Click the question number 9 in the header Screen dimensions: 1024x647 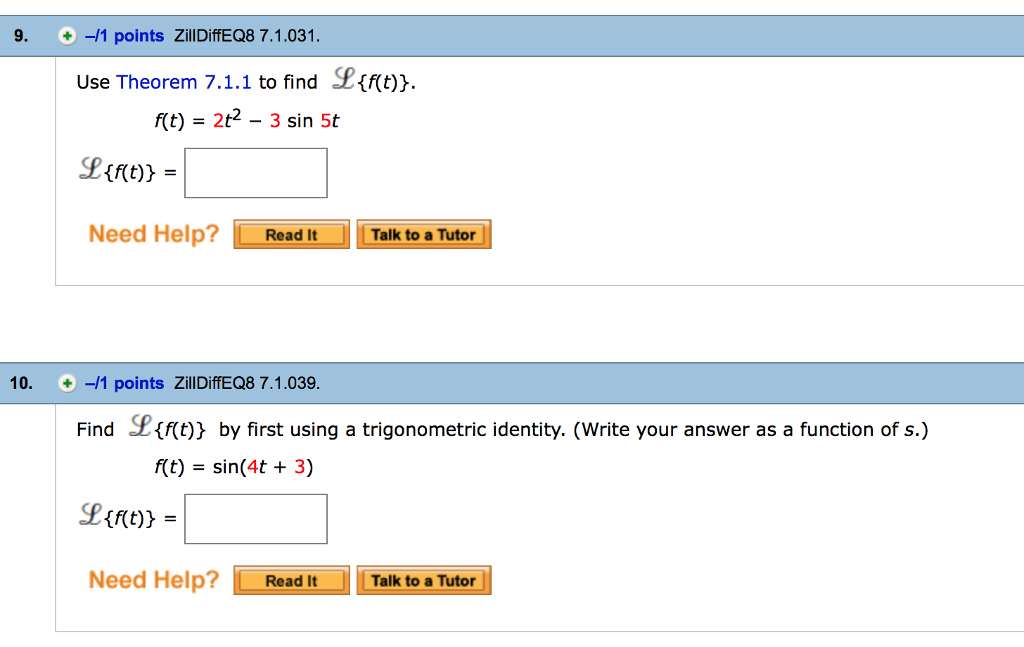pos(18,35)
